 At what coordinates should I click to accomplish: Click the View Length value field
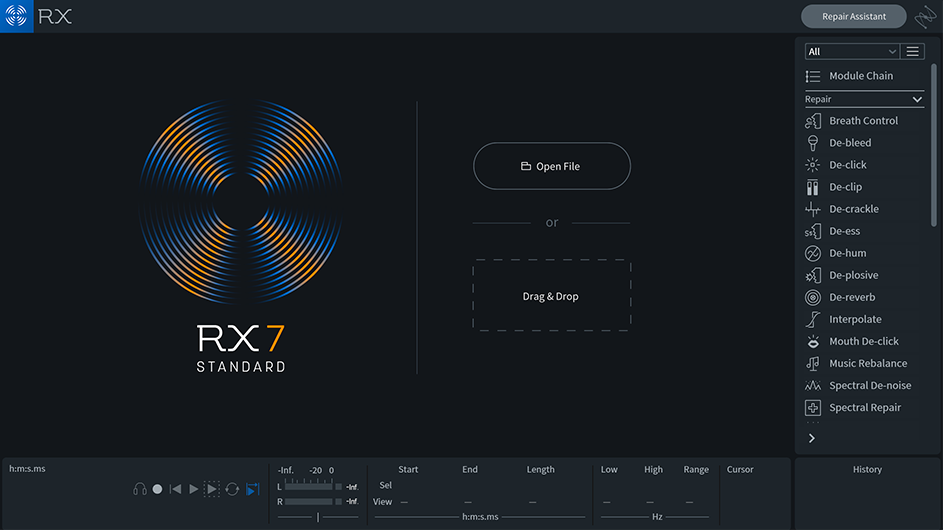point(533,502)
